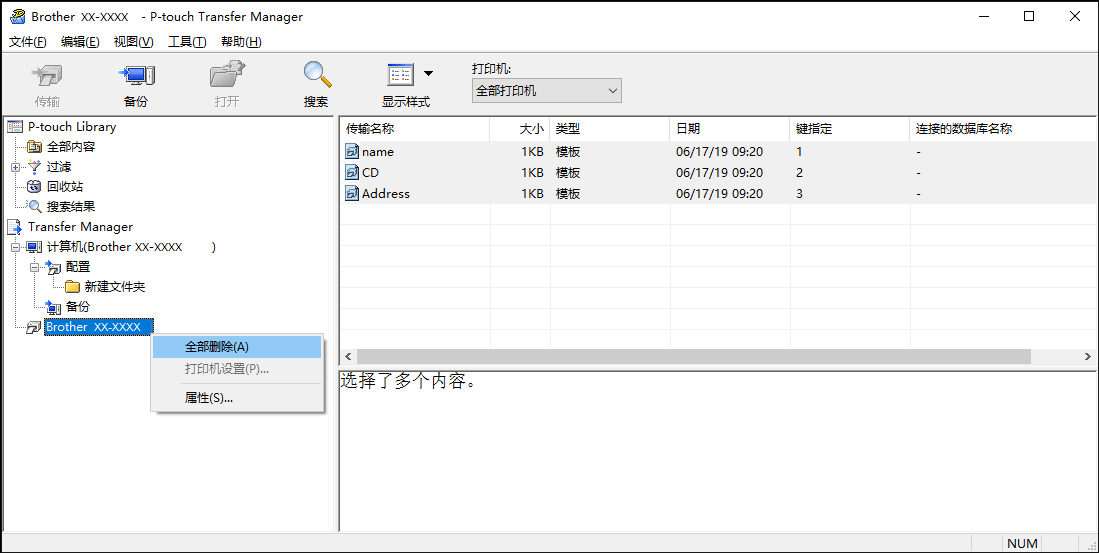This screenshot has height=553, width=1099.
Task: Open the 文件(F) menu
Action: tap(28, 42)
